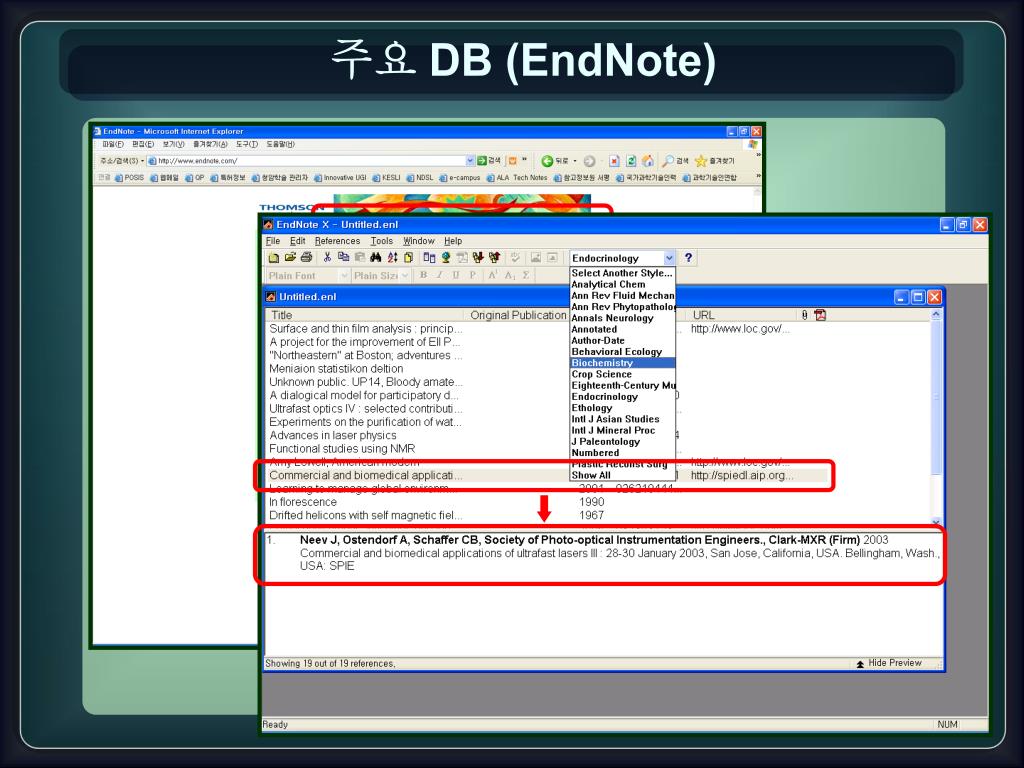Open the Plain Font dropdown
The image size is (1024, 768).
[x=344, y=276]
